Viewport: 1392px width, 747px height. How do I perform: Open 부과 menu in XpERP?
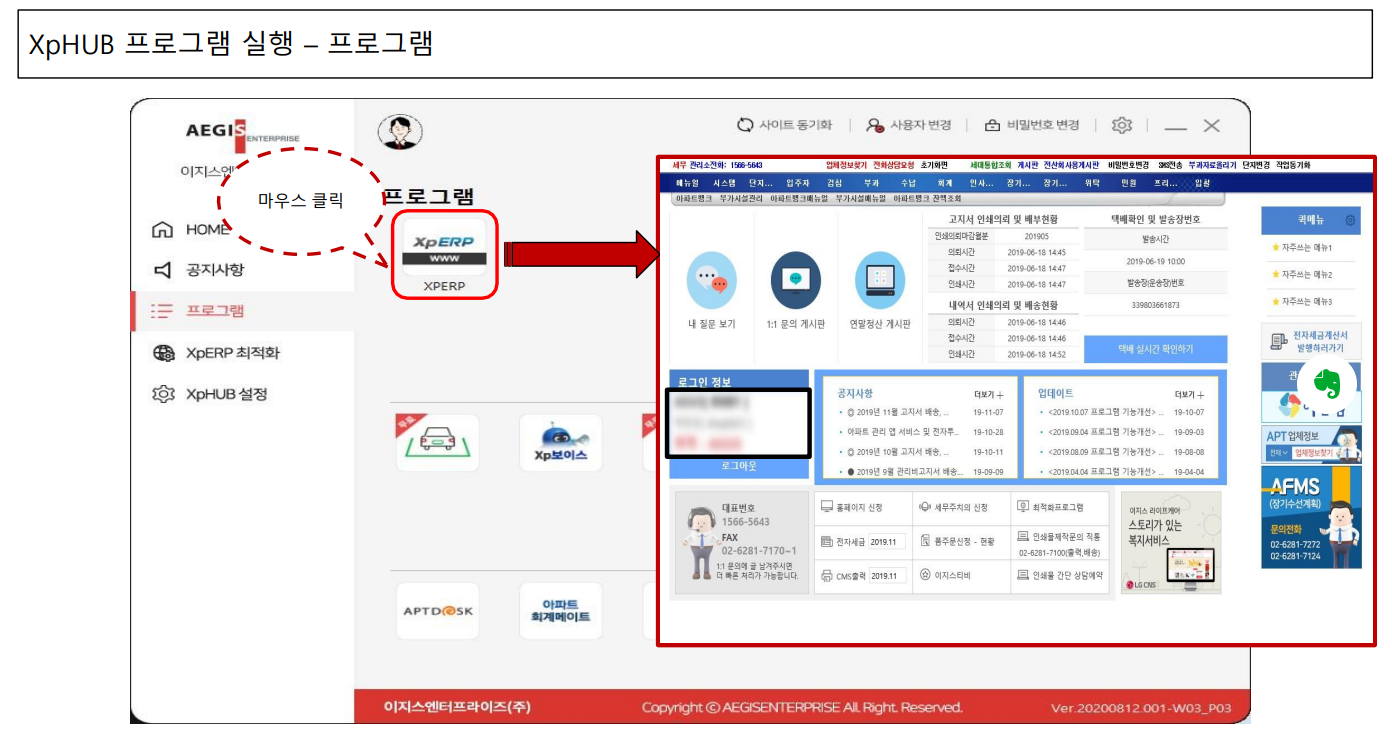point(871,183)
